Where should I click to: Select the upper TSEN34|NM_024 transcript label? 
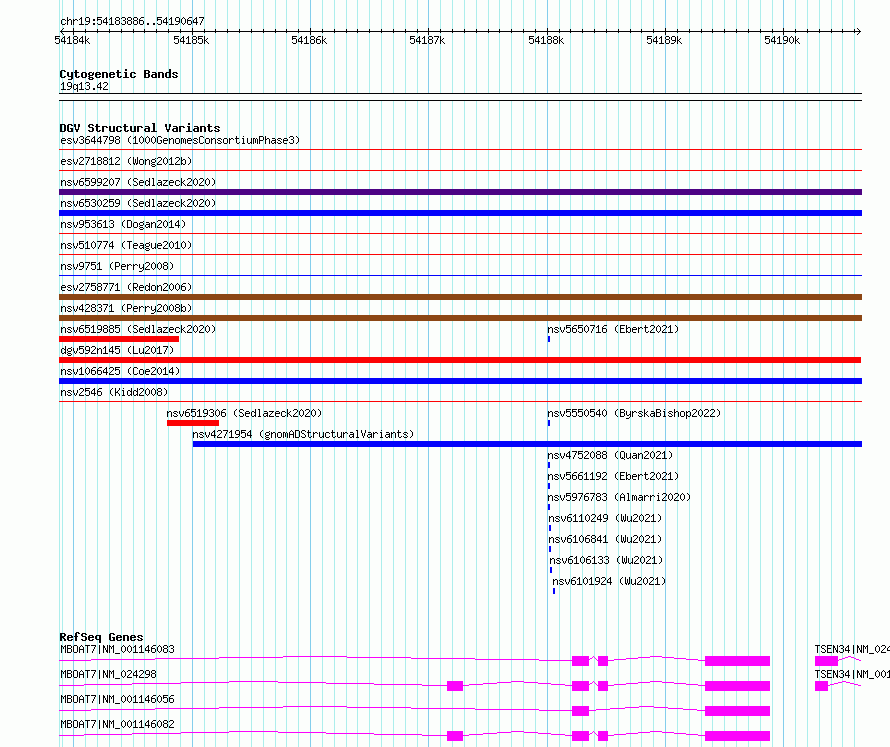point(852,649)
